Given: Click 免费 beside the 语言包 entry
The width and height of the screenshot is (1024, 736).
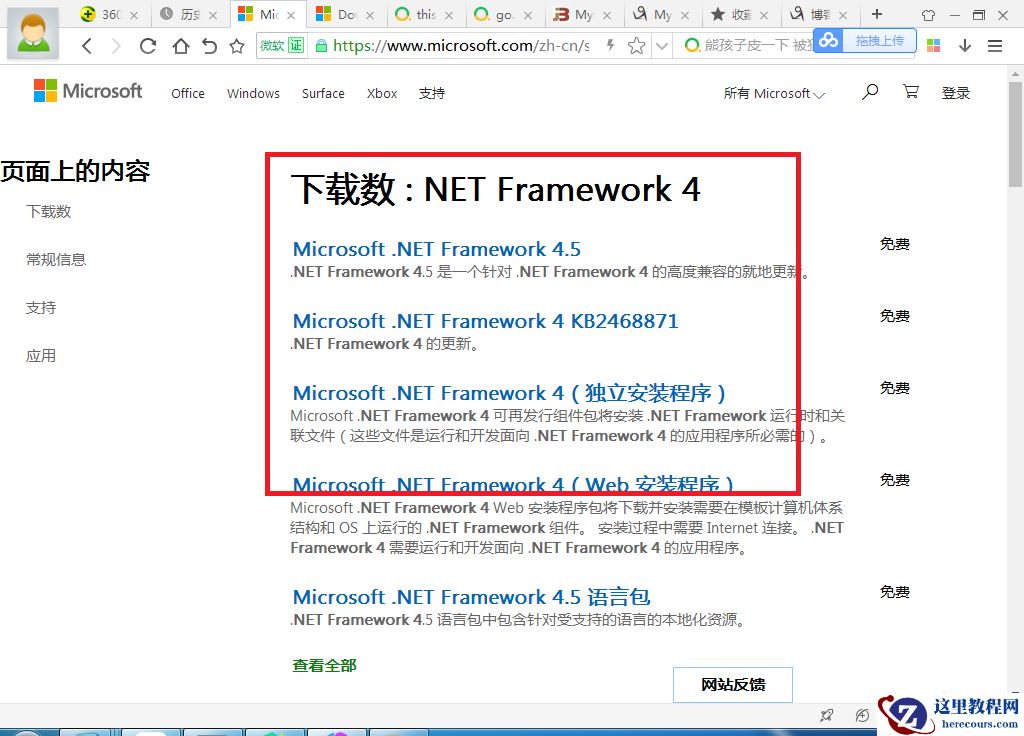Looking at the screenshot, I should (894, 592).
